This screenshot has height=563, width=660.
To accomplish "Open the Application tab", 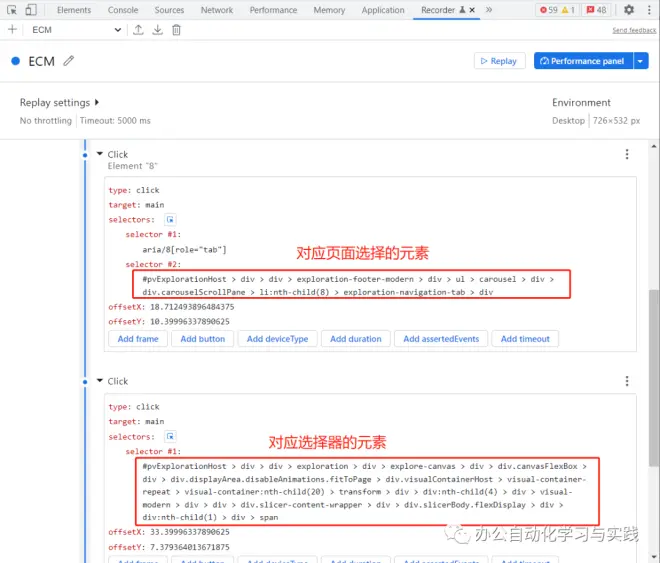I will pos(383,10).
